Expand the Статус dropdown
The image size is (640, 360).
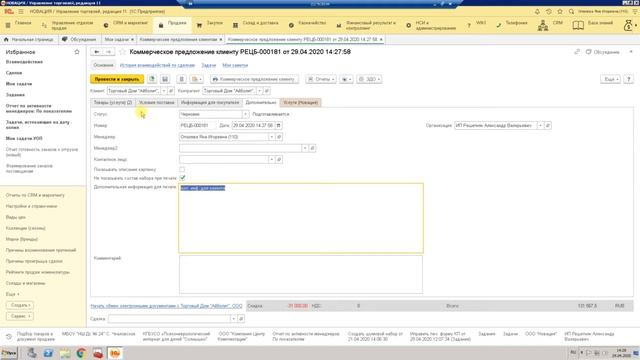point(245,114)
